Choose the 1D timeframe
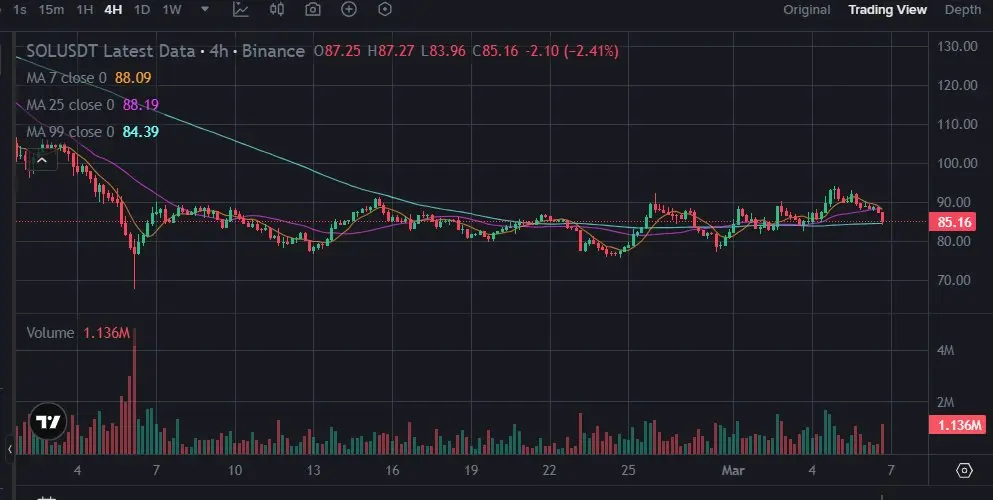993x500 pixels. click(x=142, y=10)
